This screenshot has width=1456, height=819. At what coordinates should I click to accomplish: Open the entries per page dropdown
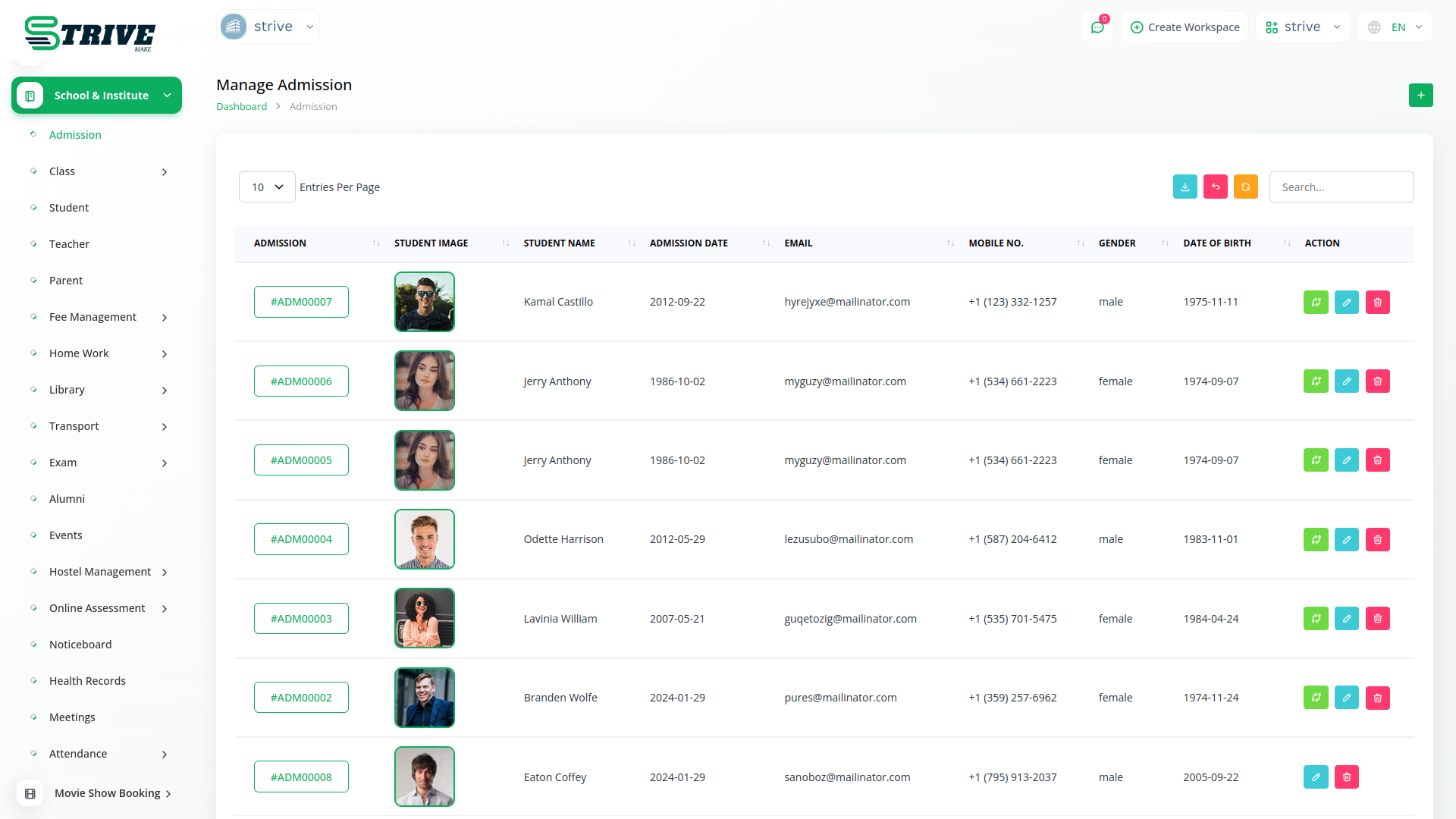[267, 187]
